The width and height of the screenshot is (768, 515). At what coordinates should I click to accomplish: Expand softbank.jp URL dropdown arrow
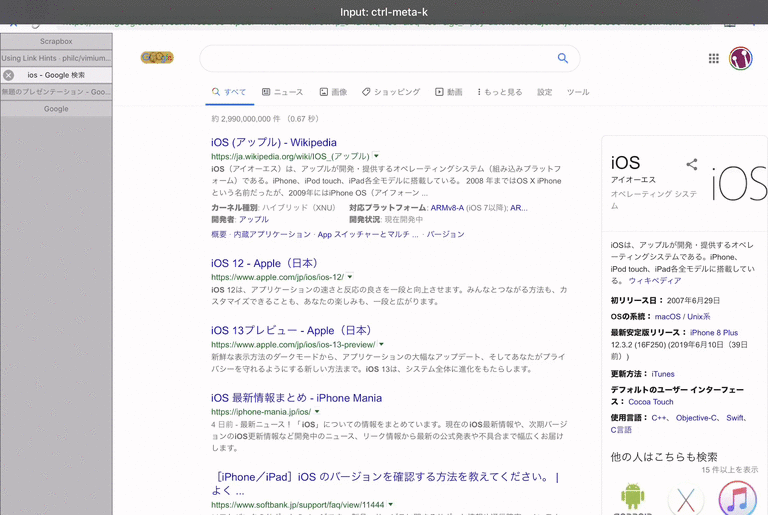(390, 504)
